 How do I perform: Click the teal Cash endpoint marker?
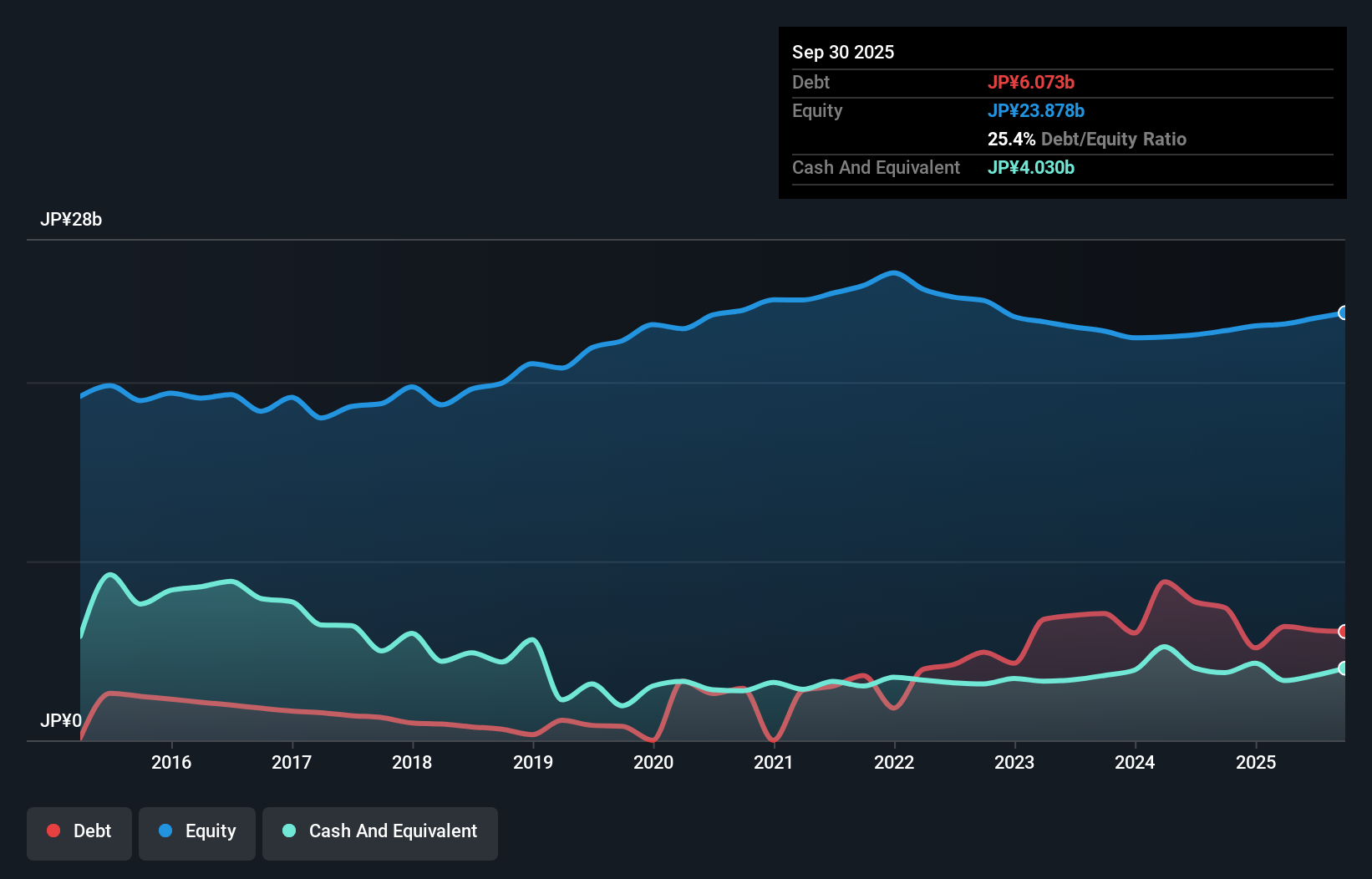[1344, 668]
